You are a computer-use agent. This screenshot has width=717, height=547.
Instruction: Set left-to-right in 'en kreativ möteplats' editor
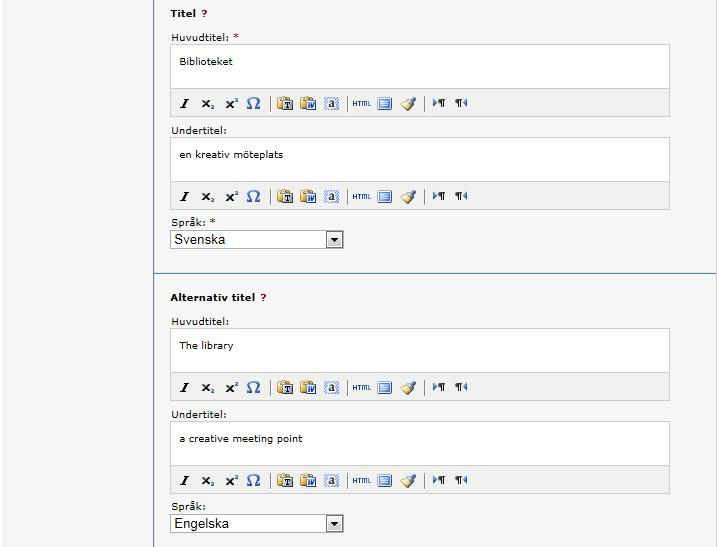tap(439, 196)
